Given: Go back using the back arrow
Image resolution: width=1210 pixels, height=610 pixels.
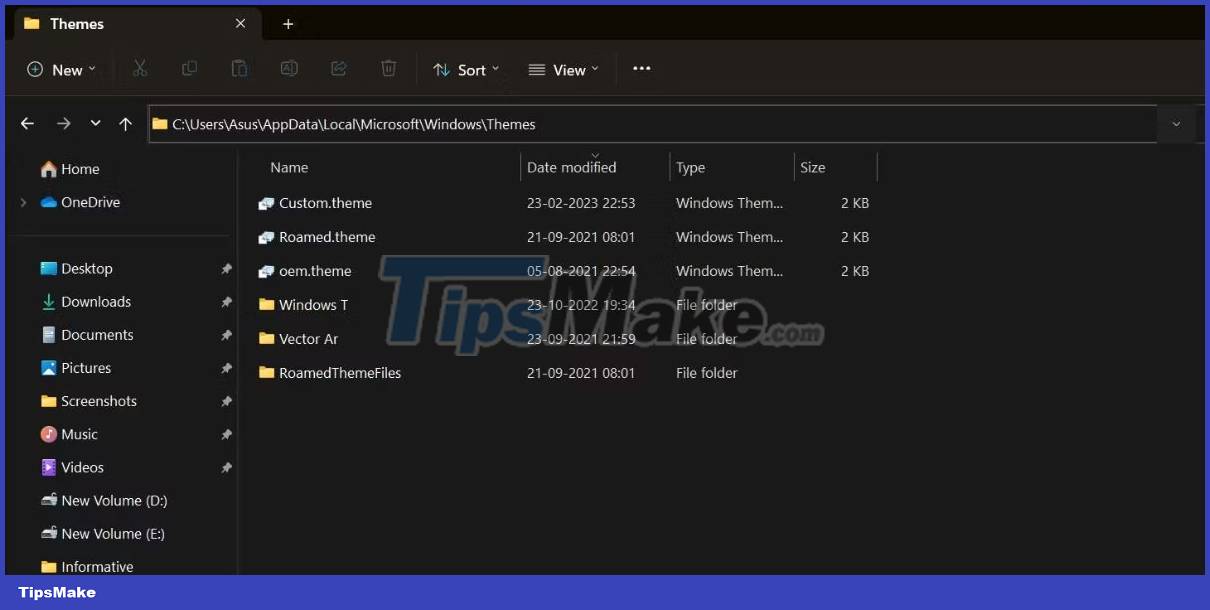Looking at the screenshot, I should click(27, 123).
